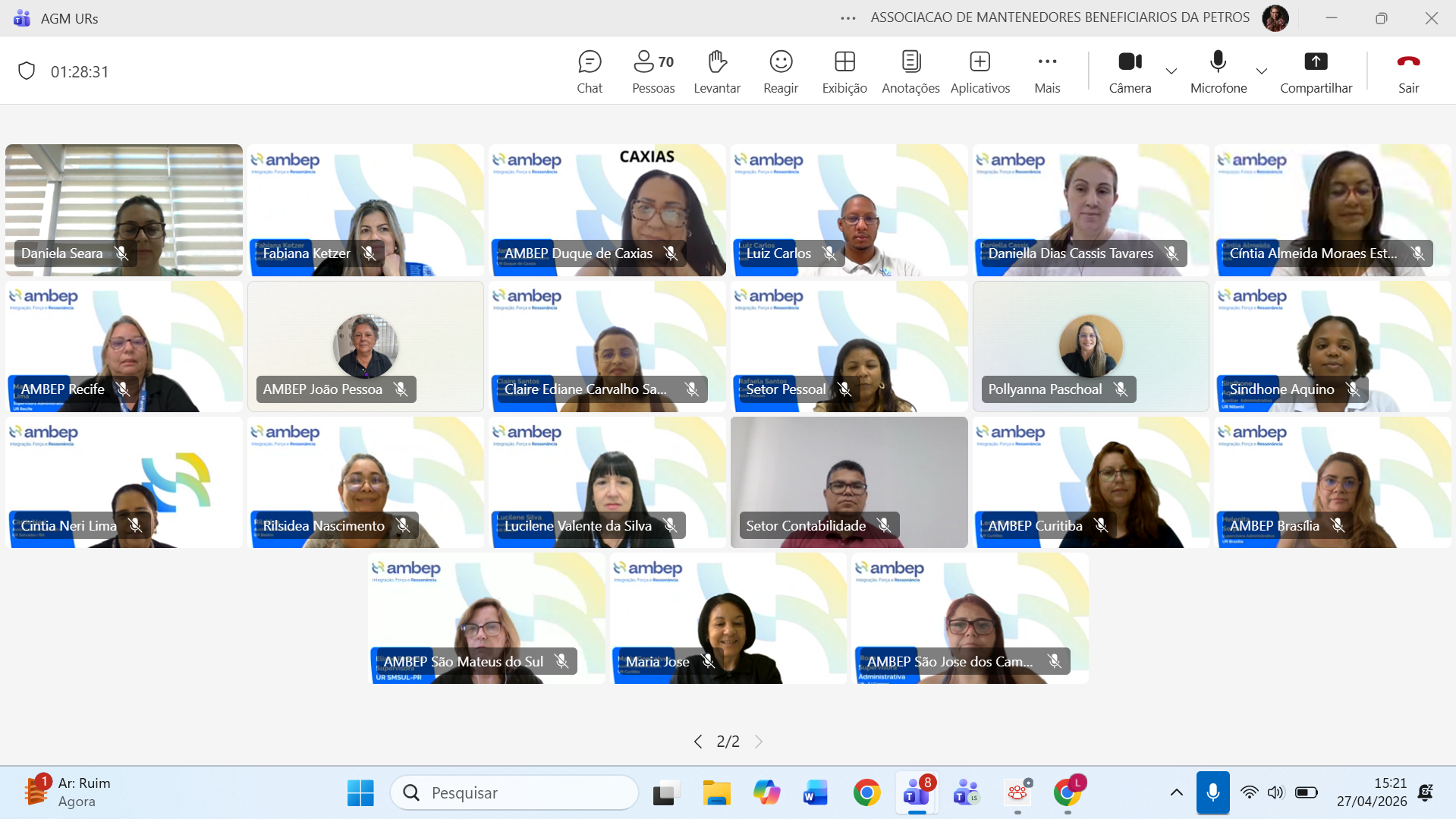Toggle the Câmera on or off
Image resolution: width=1456 pixels, height=819 pixels.
pos(1130,71)
